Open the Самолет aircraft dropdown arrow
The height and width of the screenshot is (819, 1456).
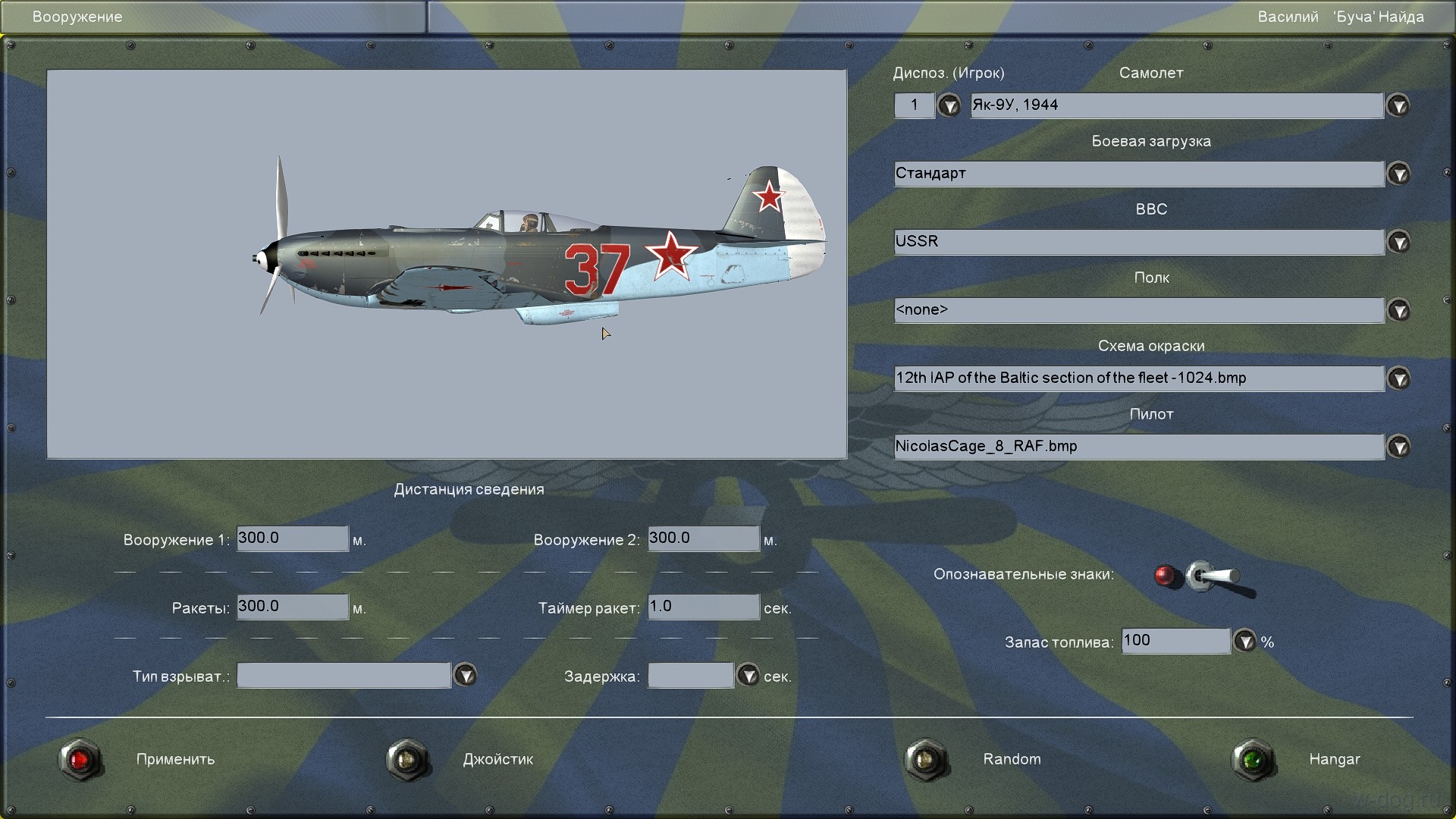point(1398,105)
